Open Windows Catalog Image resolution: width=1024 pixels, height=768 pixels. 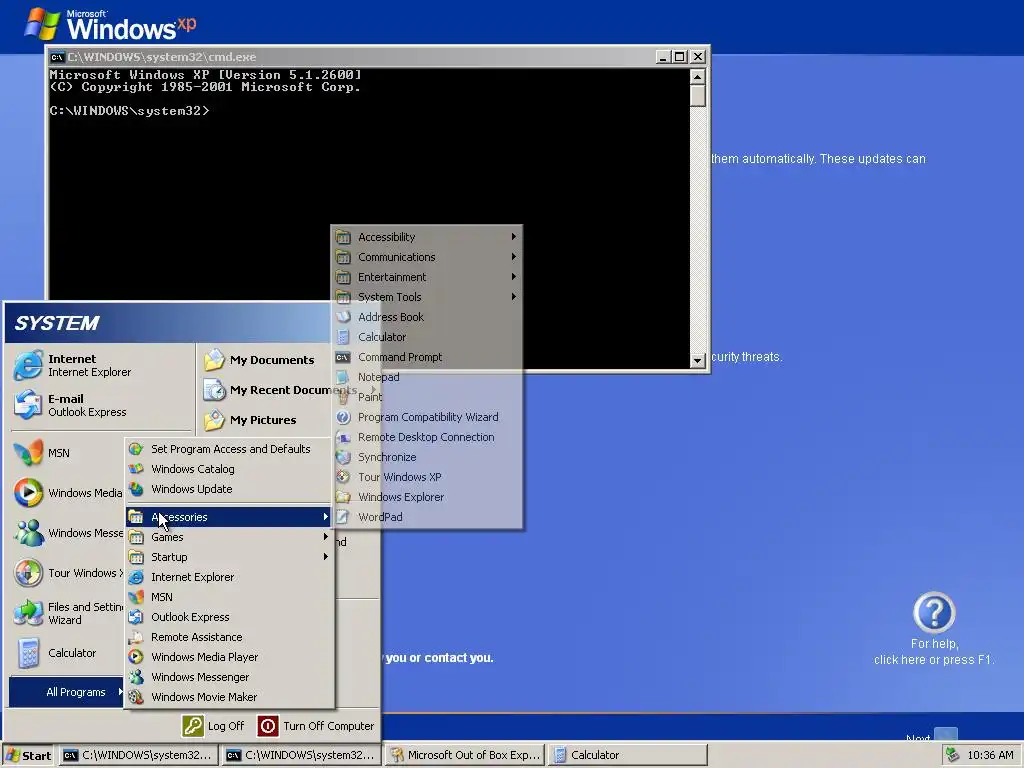(229, 469)
